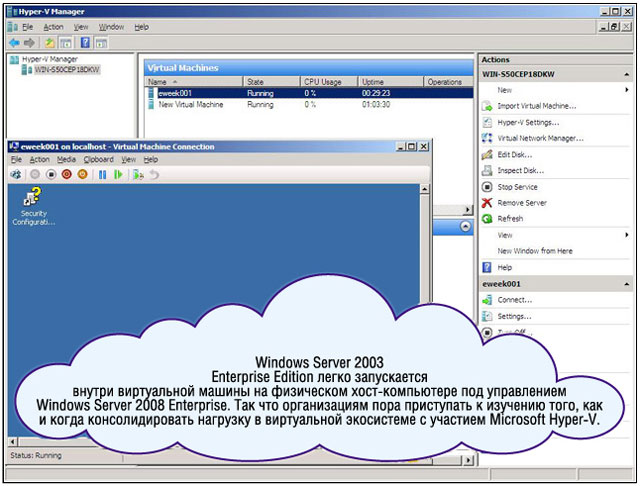640x486 pixels.
Task: Open the Media menu in Virtual Machine Connection
Action: [66, 160]
